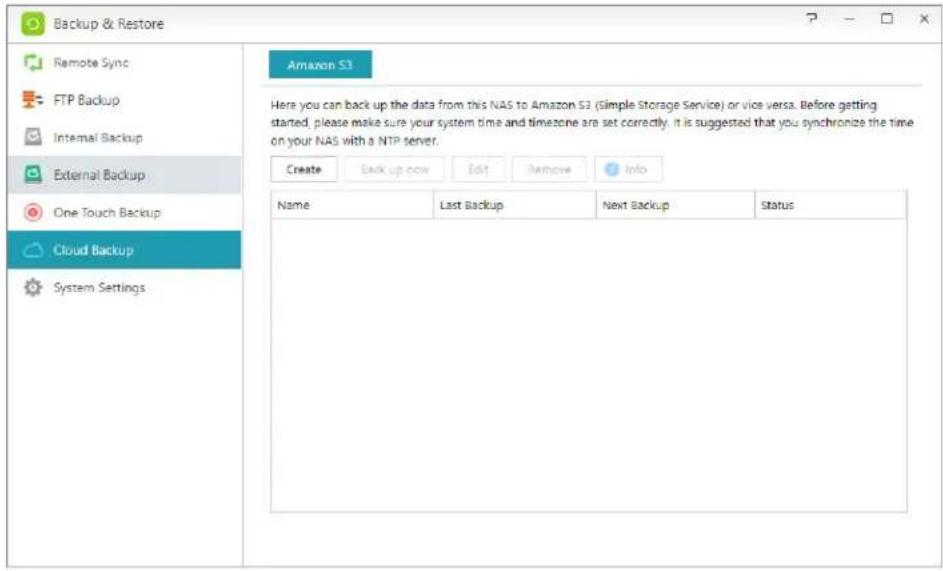The image size is (943, 571).
Task: Click the Create button
Action: [x=304, y=169]
